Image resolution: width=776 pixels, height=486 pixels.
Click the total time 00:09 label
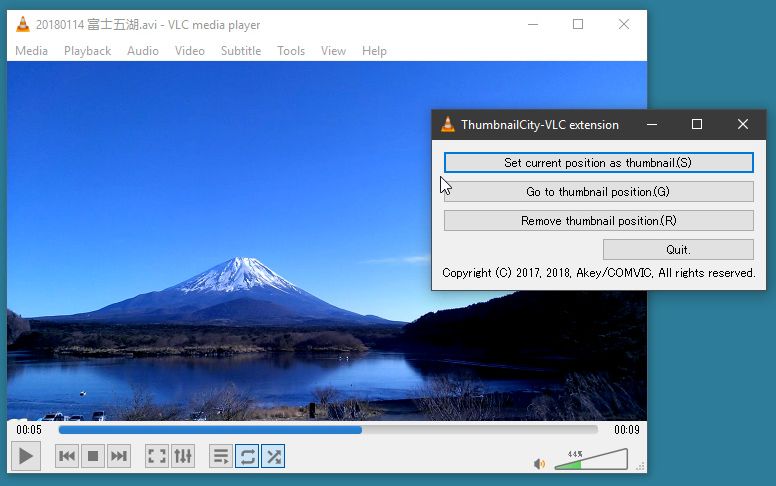click(627, 430)
